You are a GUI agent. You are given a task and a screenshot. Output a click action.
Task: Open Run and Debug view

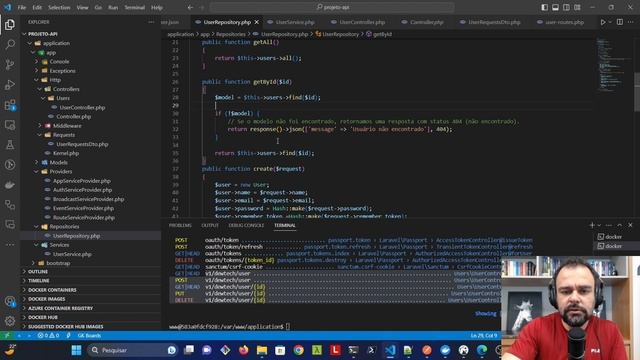coord(10,84)
